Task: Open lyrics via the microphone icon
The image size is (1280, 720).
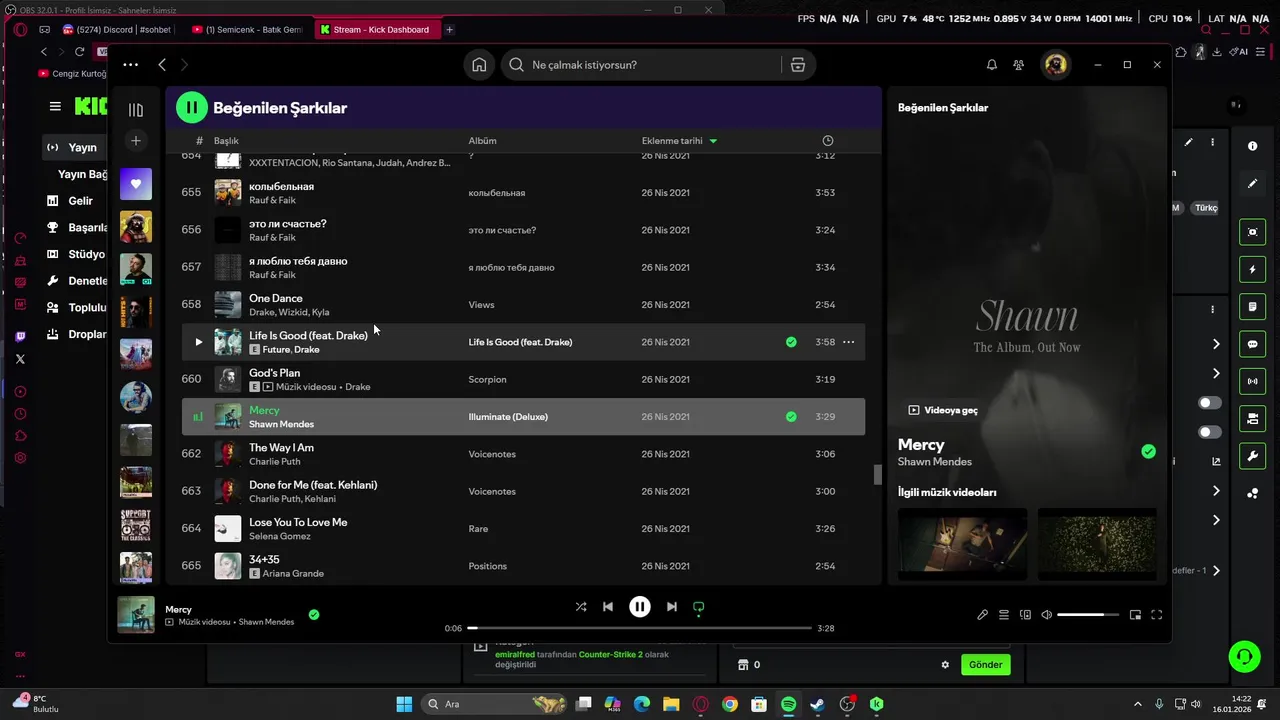Action: click(x=982, y=615)
